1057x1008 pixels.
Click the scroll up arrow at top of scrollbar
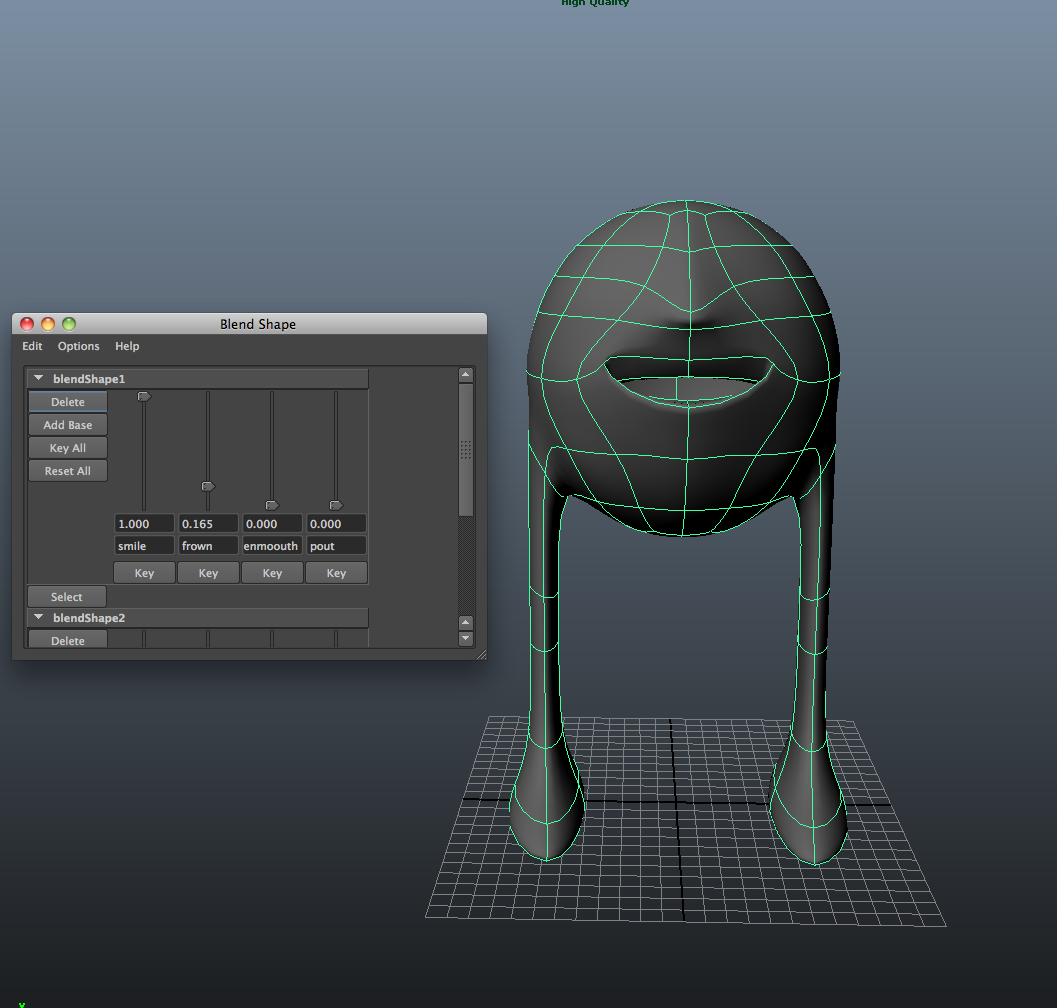465,375
